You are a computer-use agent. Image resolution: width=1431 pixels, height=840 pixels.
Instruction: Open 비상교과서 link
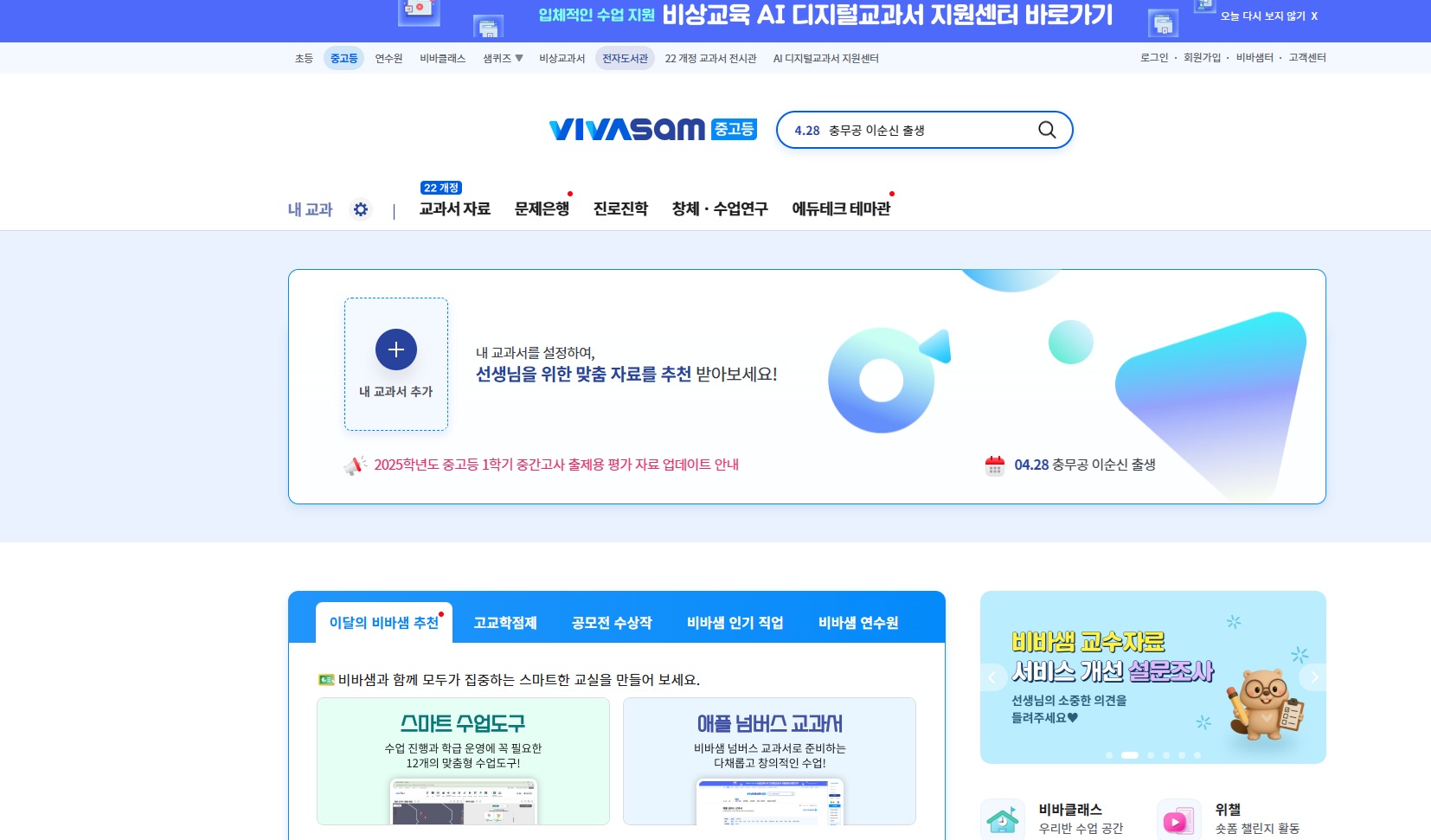[561, 58]
